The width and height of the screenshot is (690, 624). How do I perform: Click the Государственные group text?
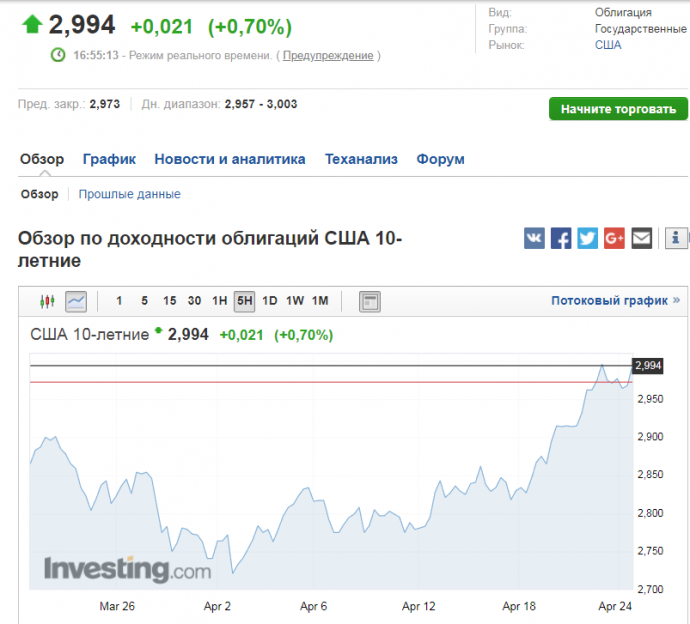tap(641, 29)
